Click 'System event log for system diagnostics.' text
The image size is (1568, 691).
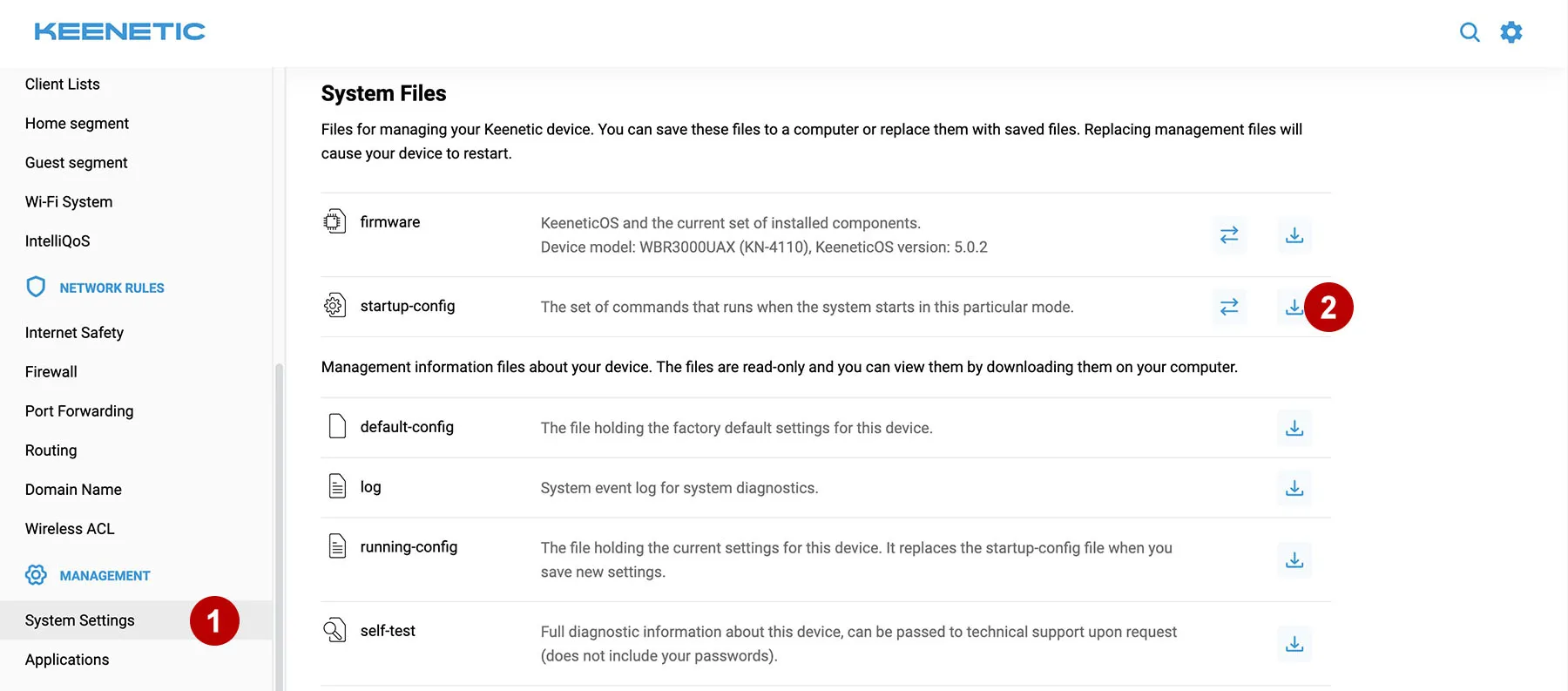click(679, 488)
